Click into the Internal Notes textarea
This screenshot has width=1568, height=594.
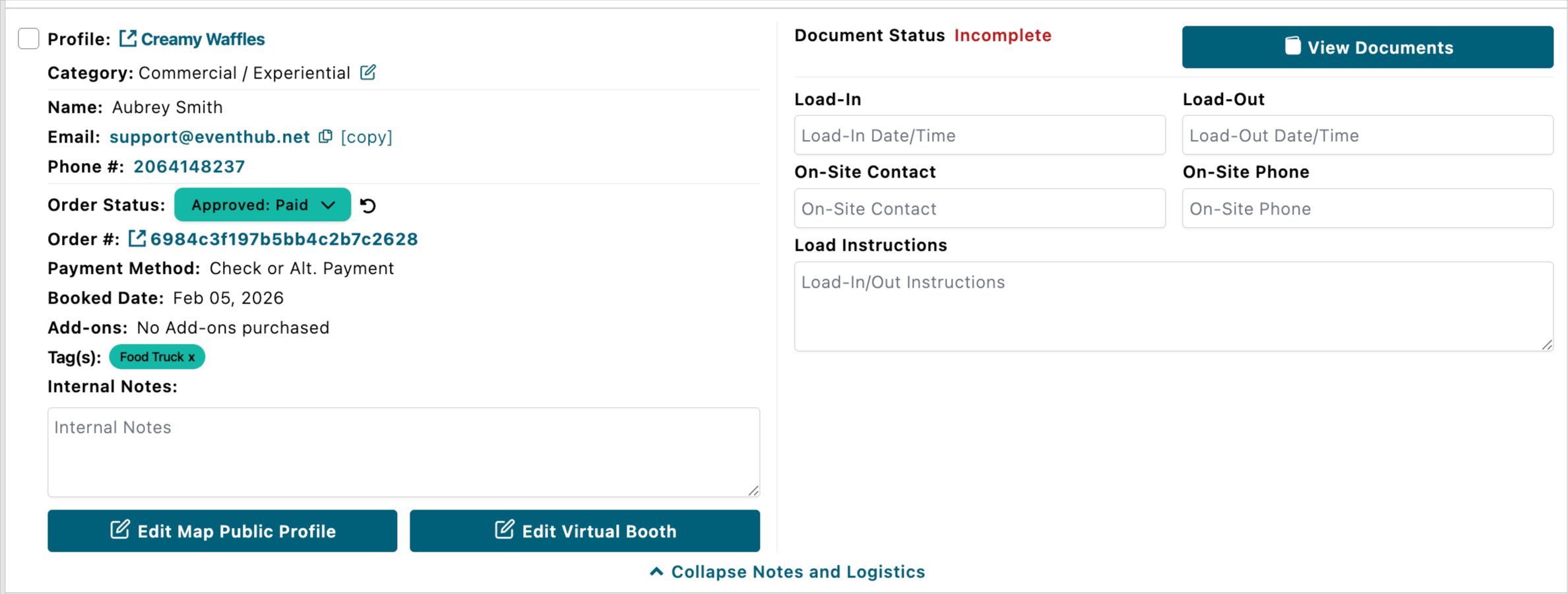[x=403, y=452]
